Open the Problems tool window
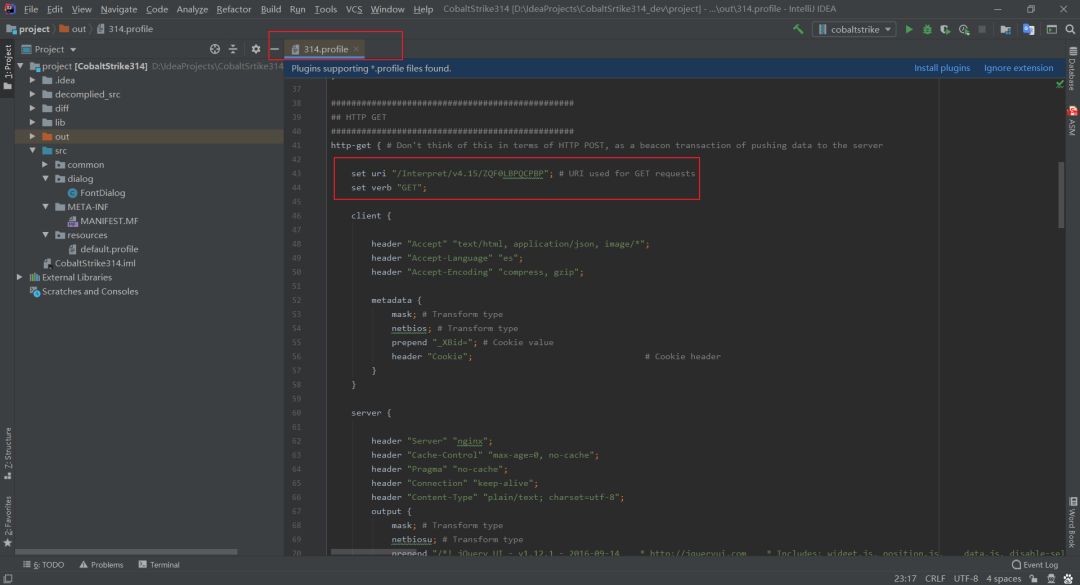The height and width of the screenshot is (585, 1080). coord(101,564)
